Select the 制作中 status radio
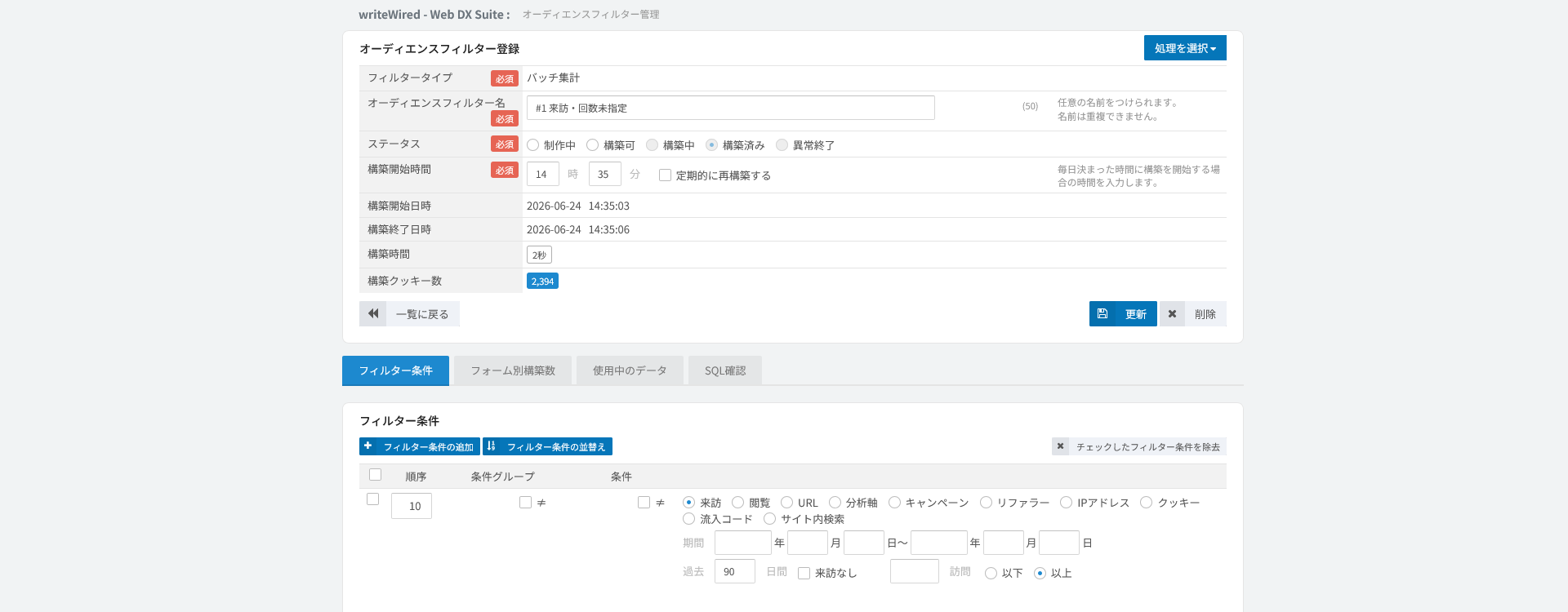 pyautogui.click(x=533, y=145)
